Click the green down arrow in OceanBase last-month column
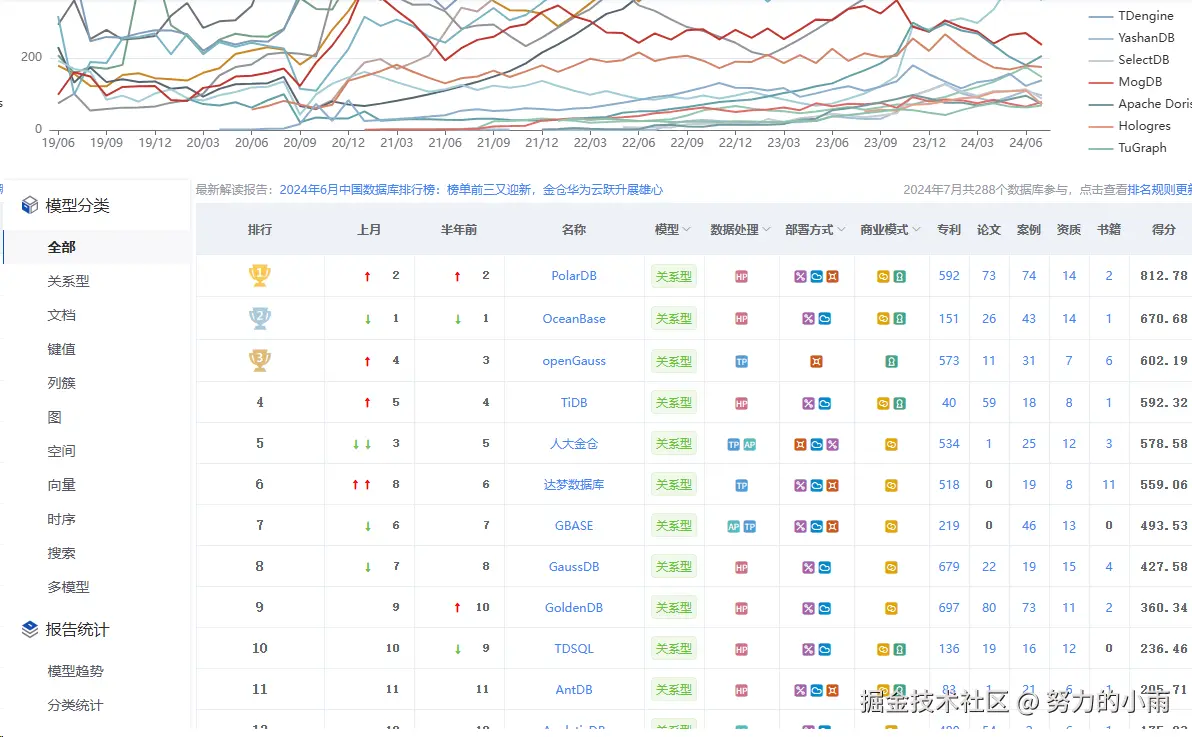 [x=368, y=319]
